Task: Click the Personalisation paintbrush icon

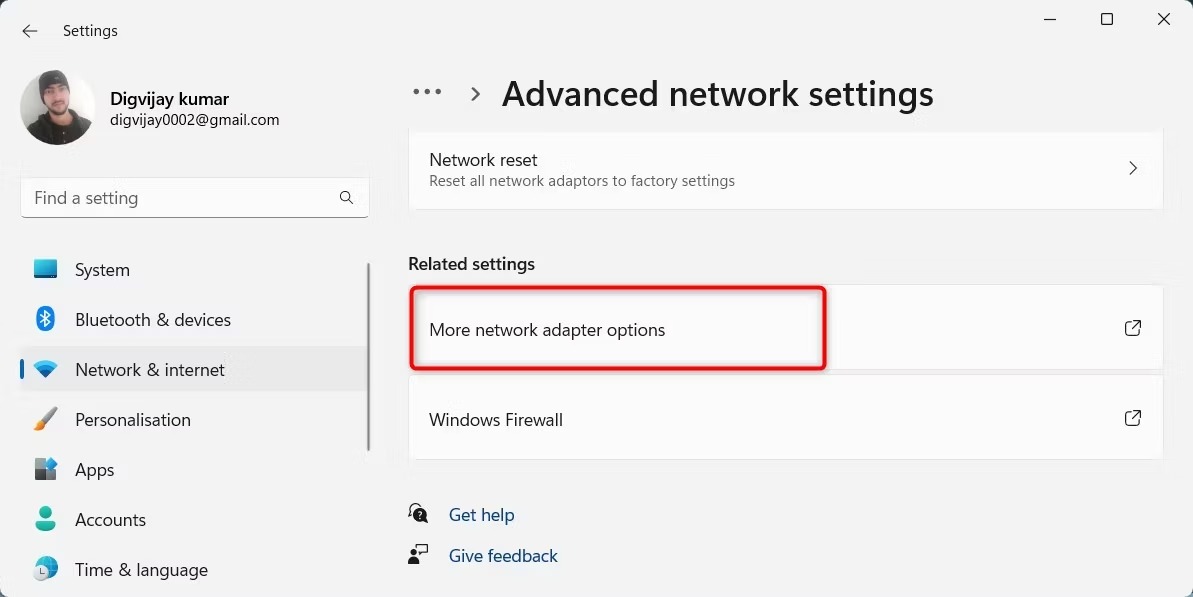Action: pos(46,419)
